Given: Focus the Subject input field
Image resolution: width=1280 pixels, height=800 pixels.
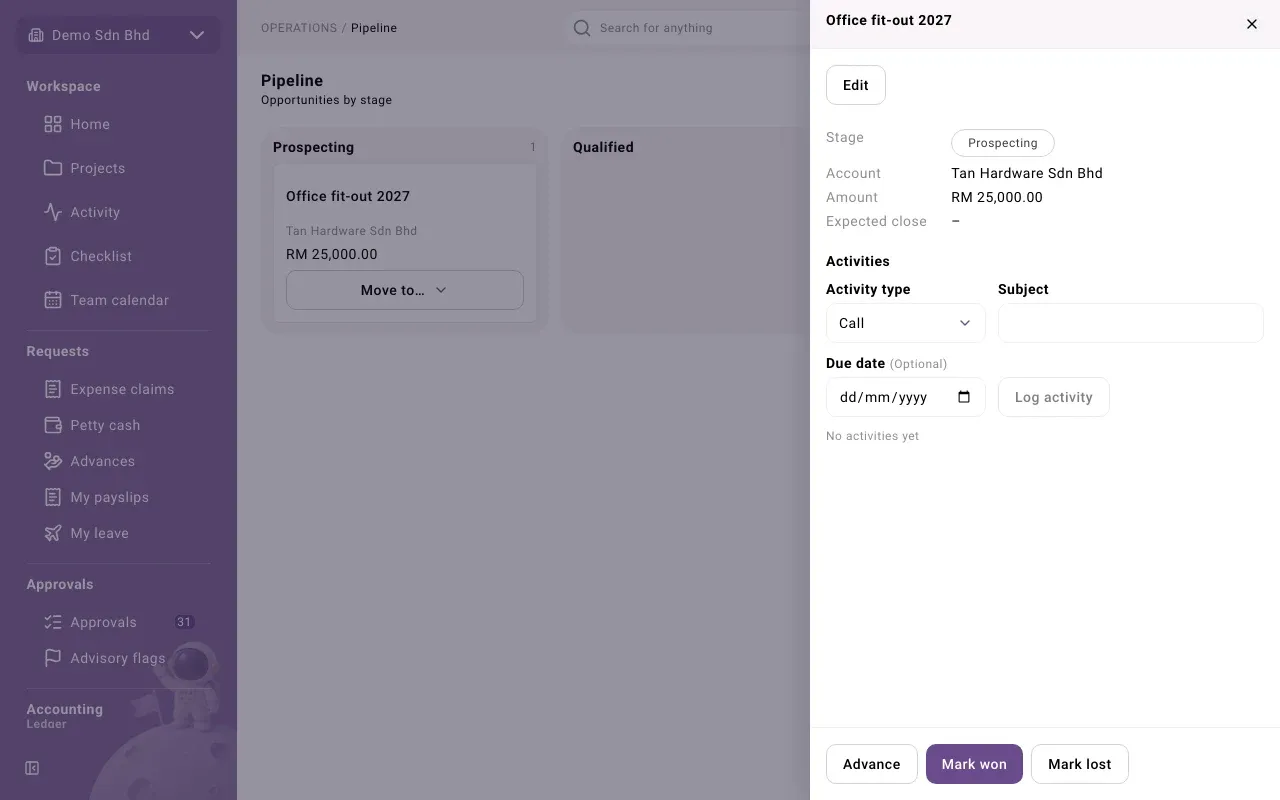Looking at the screenshot, I should pos(1131,323).
